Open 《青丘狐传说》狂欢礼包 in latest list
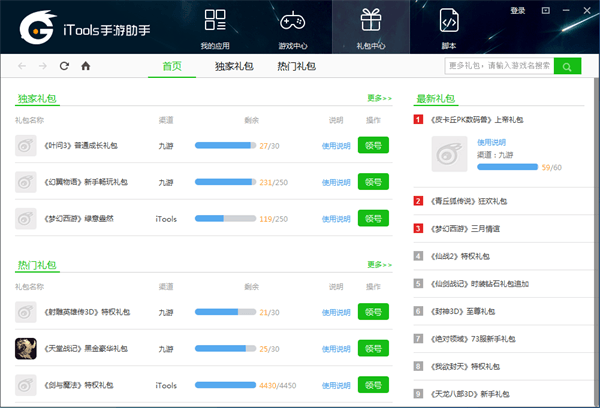The width and height of the screenshot is (600, 408). (x=472, y=201)
